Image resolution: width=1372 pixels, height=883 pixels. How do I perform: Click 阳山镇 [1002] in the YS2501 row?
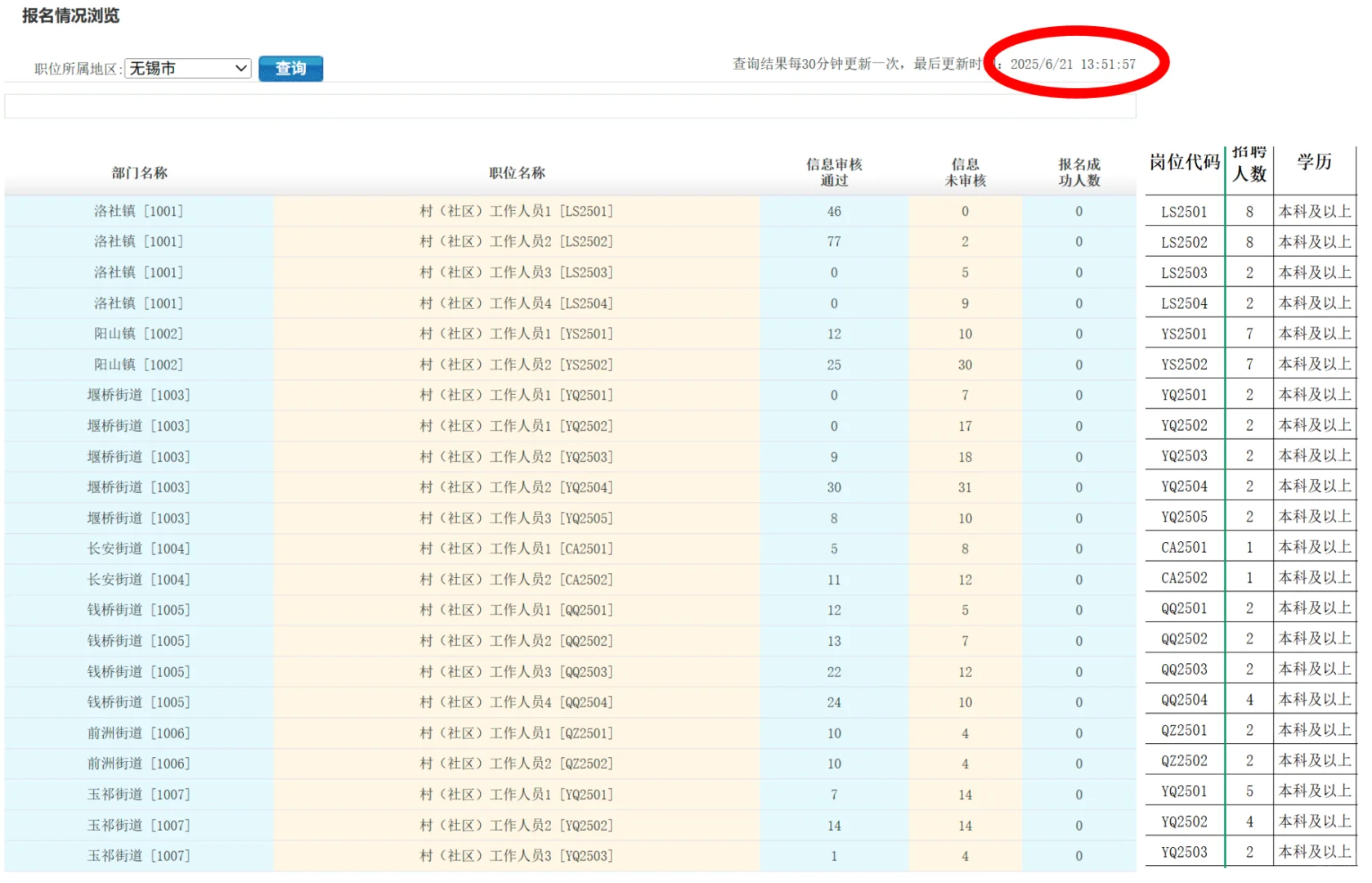click(x=139, y=334)
